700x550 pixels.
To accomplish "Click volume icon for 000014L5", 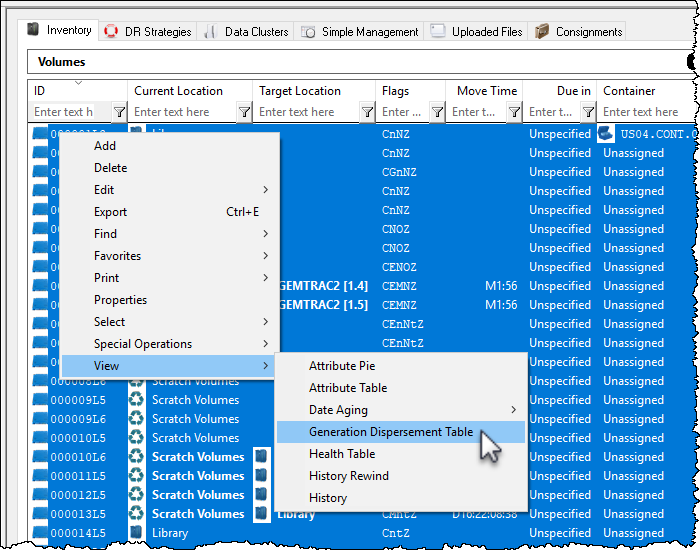I will 40,533.
